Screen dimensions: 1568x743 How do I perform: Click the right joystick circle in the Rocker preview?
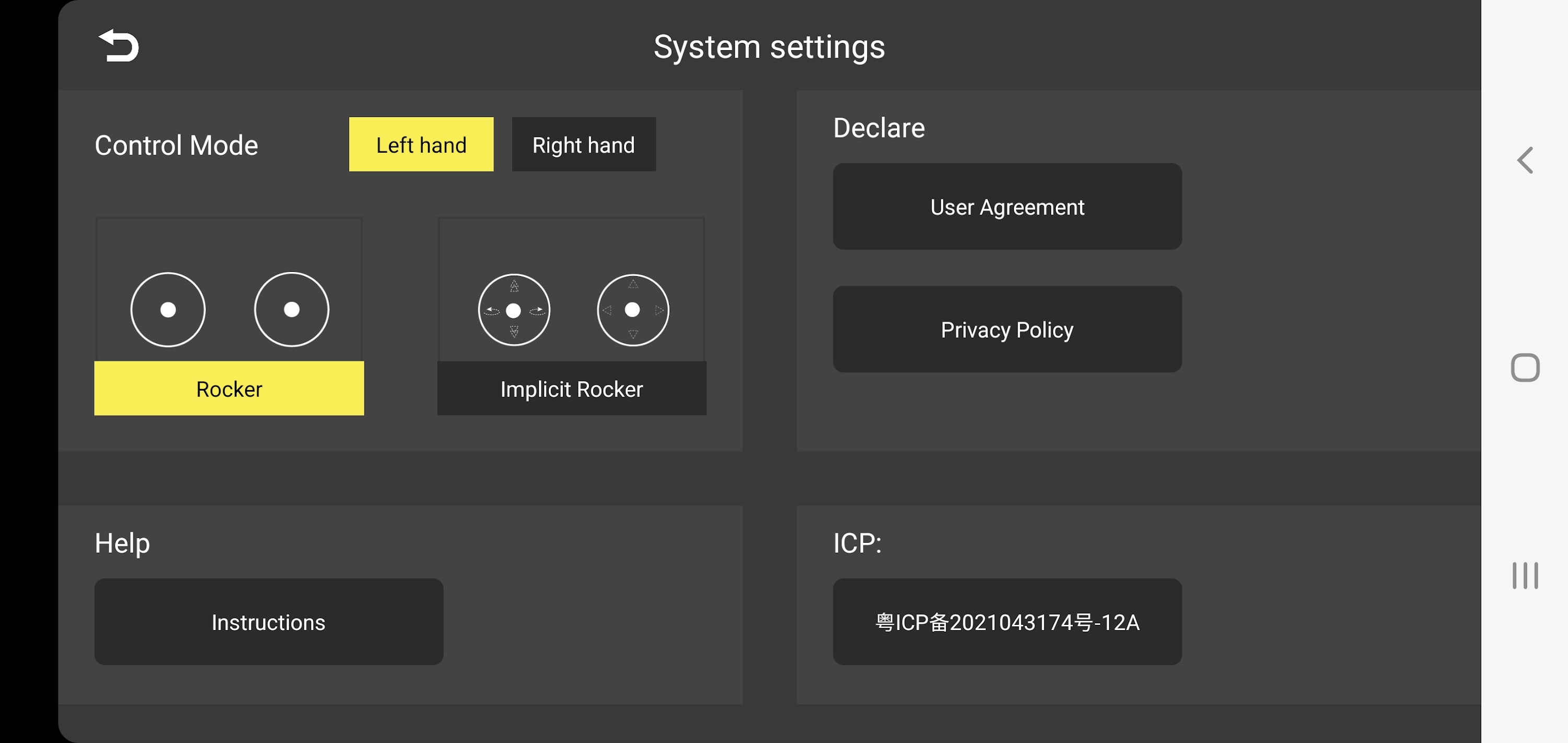[292, 310]
